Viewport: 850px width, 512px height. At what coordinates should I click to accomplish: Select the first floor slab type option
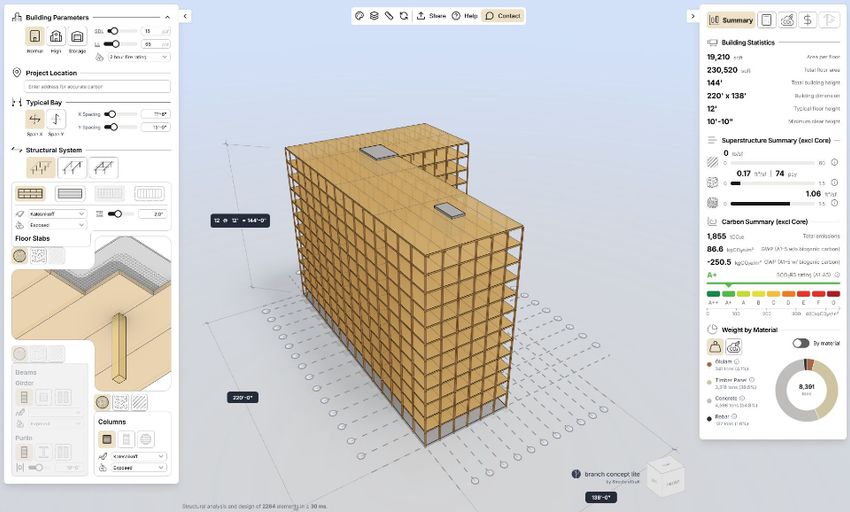(31, 193)
